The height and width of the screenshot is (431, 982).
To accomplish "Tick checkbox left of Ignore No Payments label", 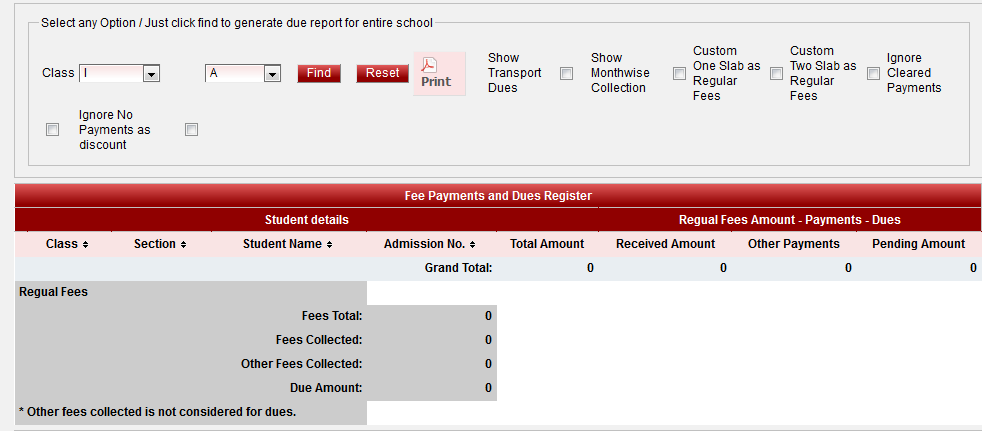I will coord(53,130).
